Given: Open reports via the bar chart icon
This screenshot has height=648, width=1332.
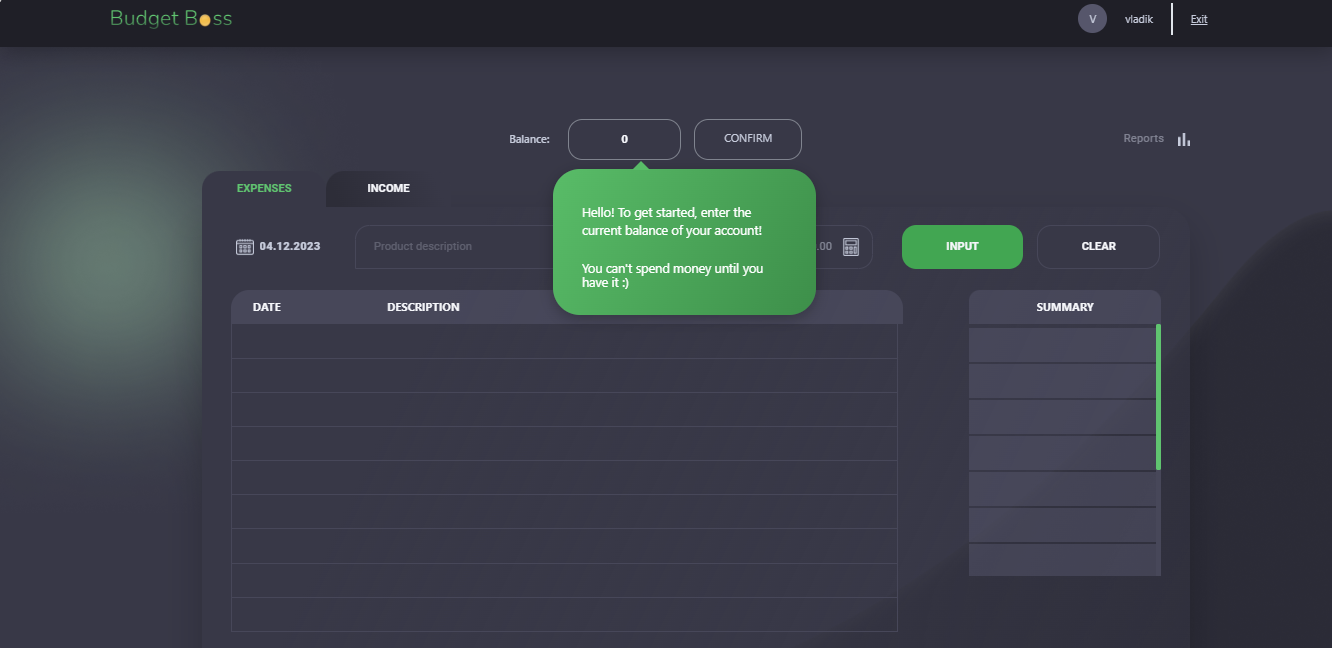Looking at the screenshot, I should (1184, 139).
